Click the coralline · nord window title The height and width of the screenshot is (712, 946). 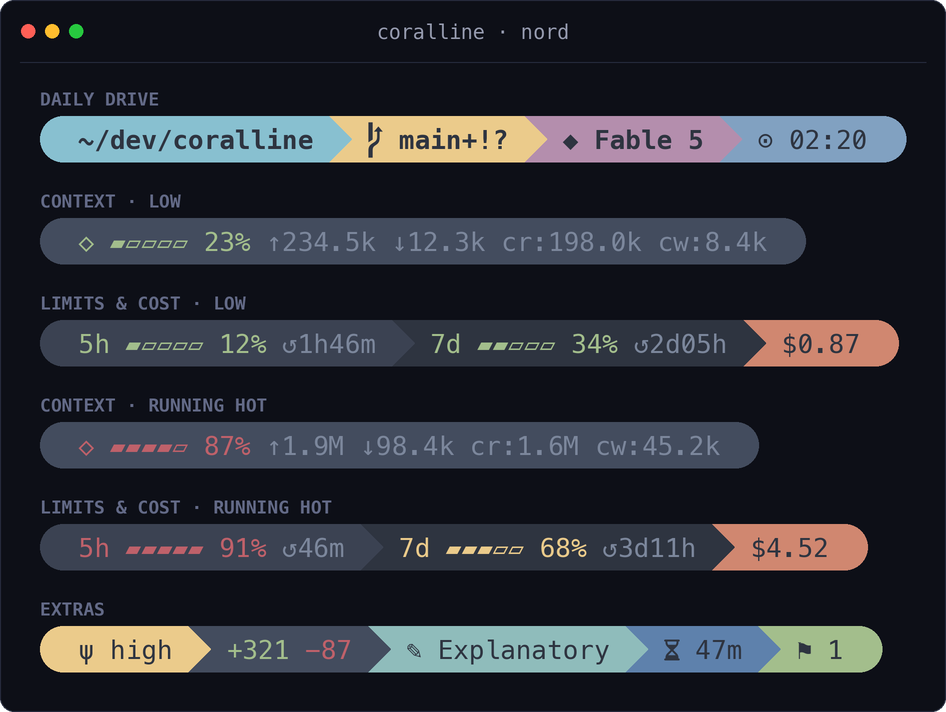(x=473, y=32)
